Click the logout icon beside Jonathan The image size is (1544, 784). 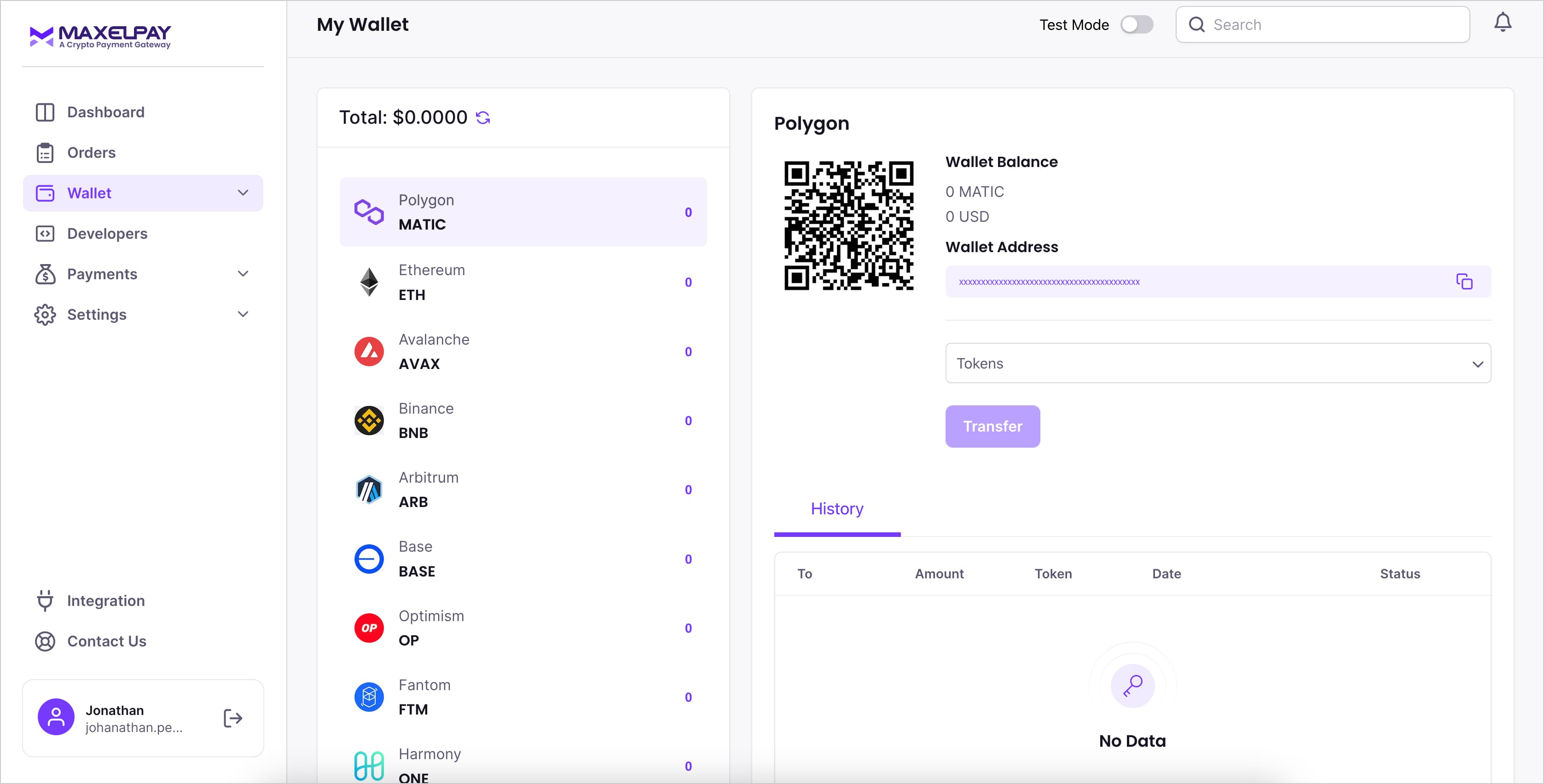pos(232,718)
